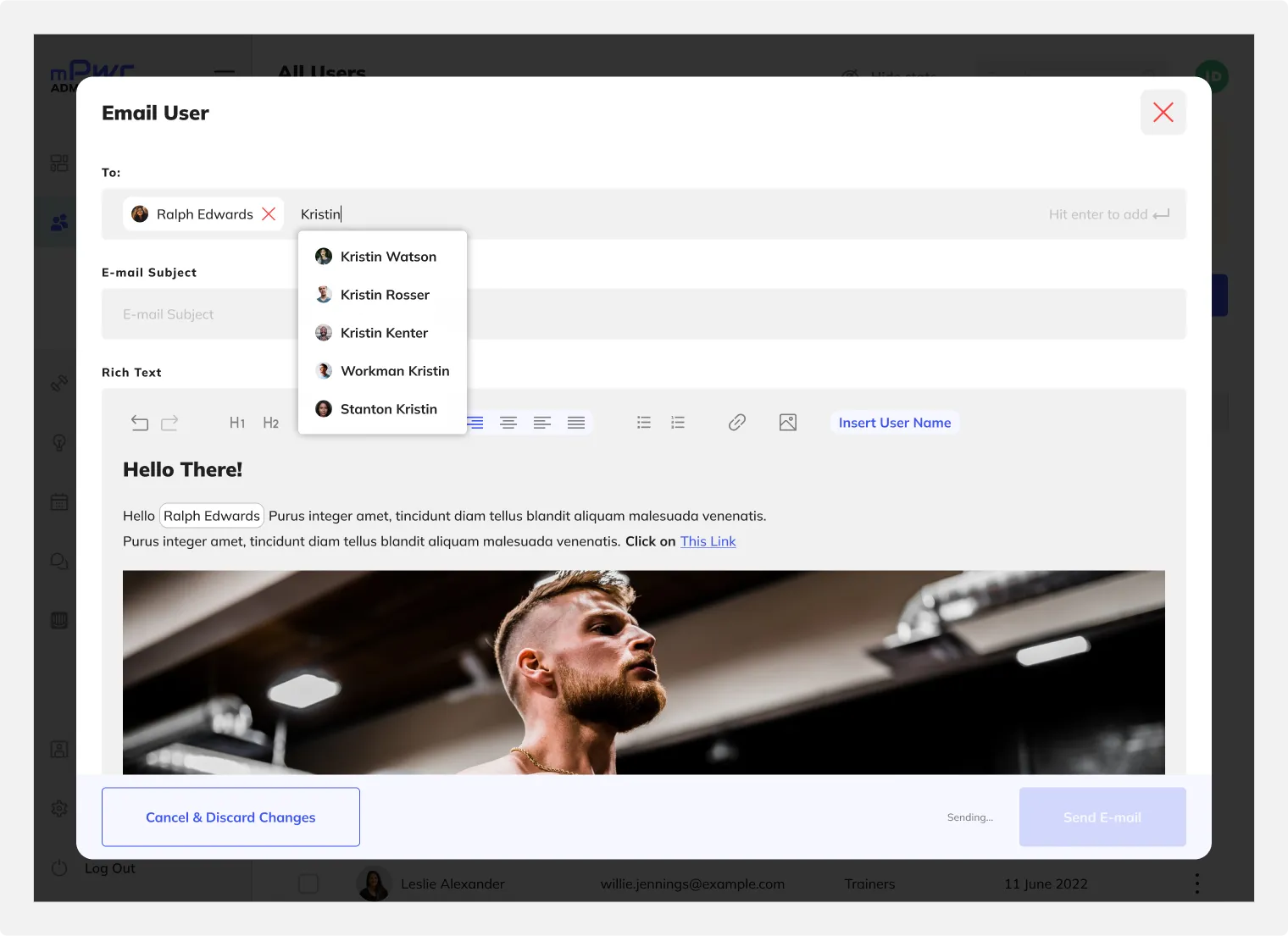Image resolution: width=1288 pixels, height=936 pixels.
Task: Select the alignment icon between center and justify
Action: tap(542, 423)
